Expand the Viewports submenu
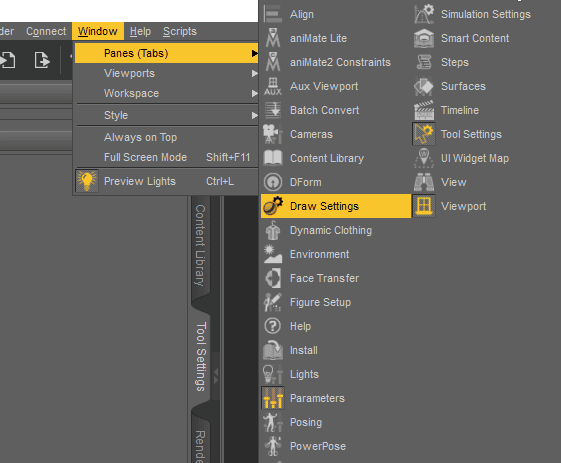 click(x=166, y=73)
